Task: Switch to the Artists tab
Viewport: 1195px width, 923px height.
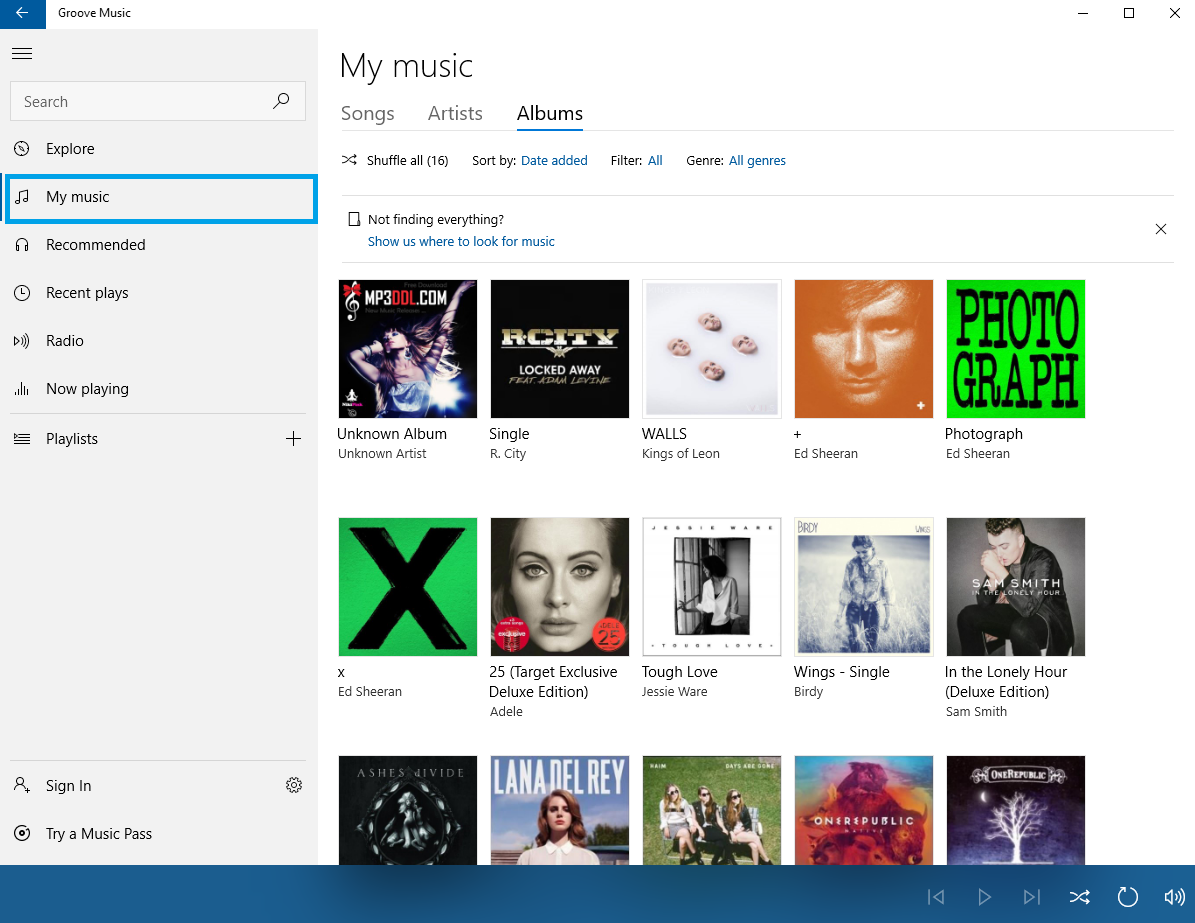Action: point(455,114)
